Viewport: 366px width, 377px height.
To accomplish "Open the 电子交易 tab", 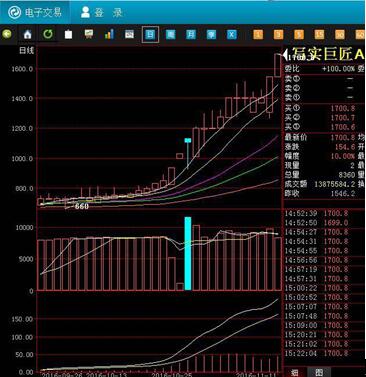I will tap(35, 13).
